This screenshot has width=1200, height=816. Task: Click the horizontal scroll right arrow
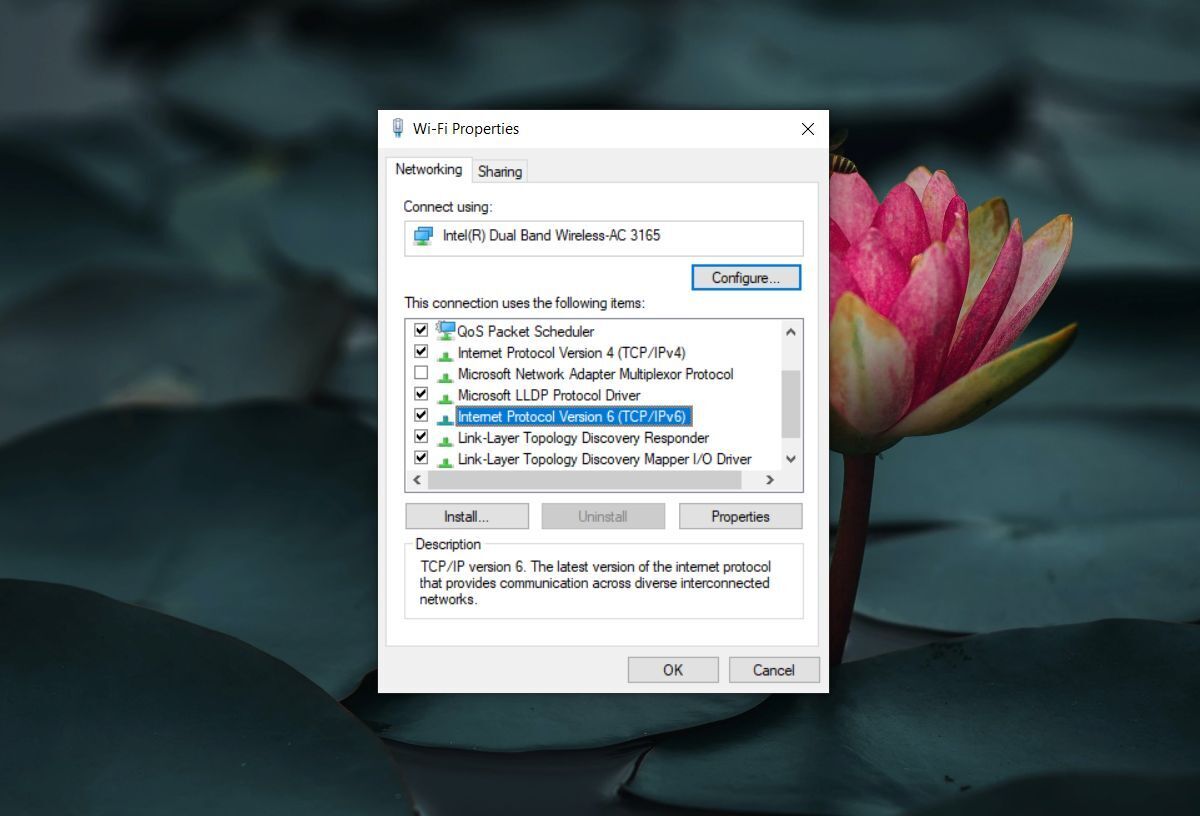(x=769, y=480)
